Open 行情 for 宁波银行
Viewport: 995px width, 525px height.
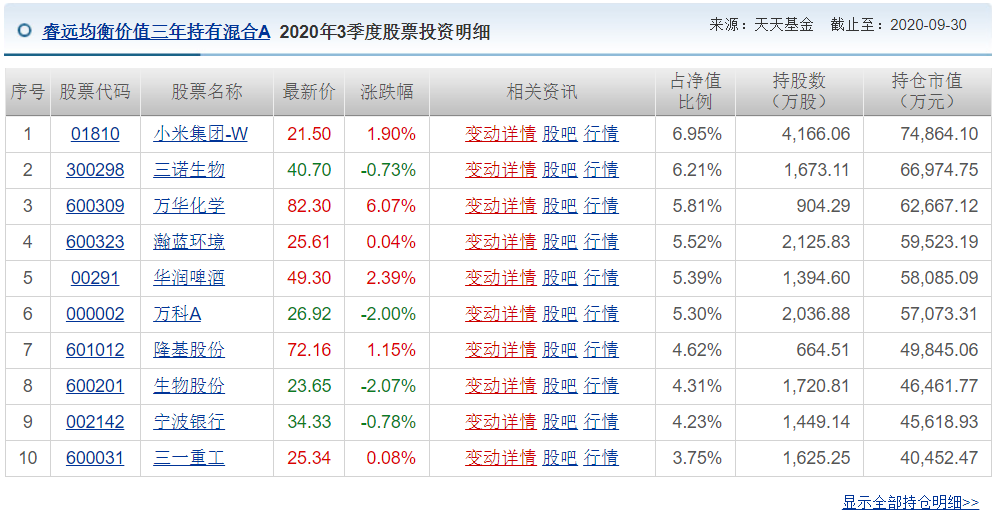[601, 422]
